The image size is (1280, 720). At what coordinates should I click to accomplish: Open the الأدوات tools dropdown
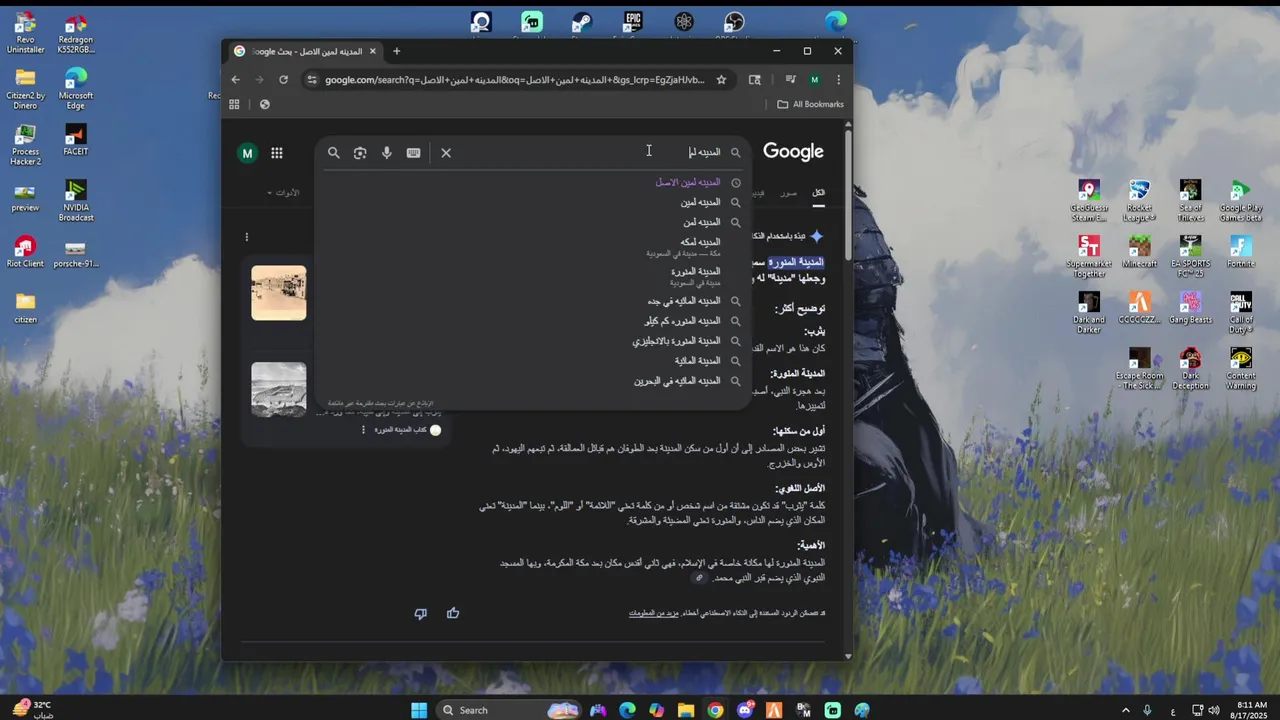(x=284, y=193)
